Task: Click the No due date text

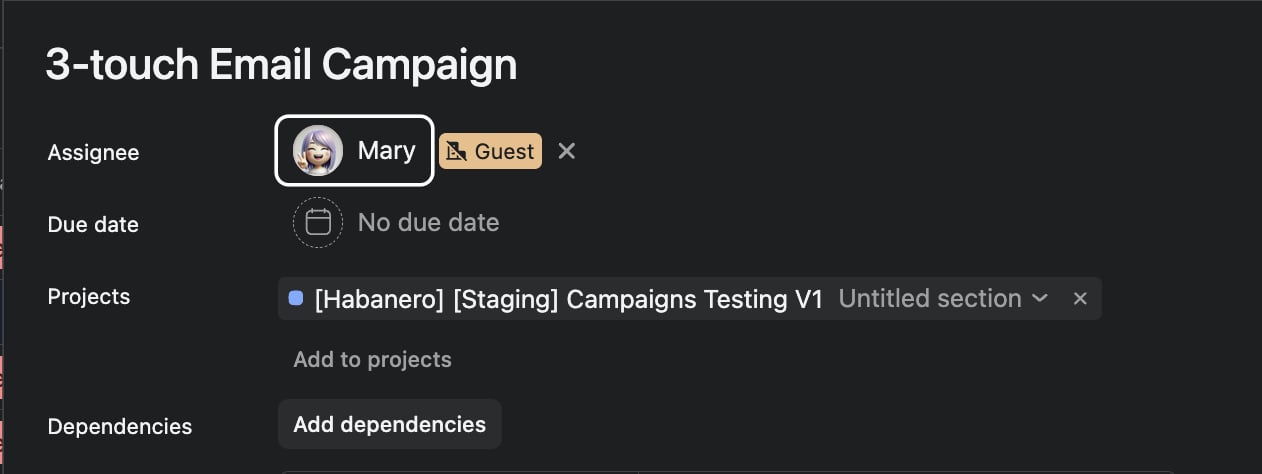Action: tap(428, 222)
